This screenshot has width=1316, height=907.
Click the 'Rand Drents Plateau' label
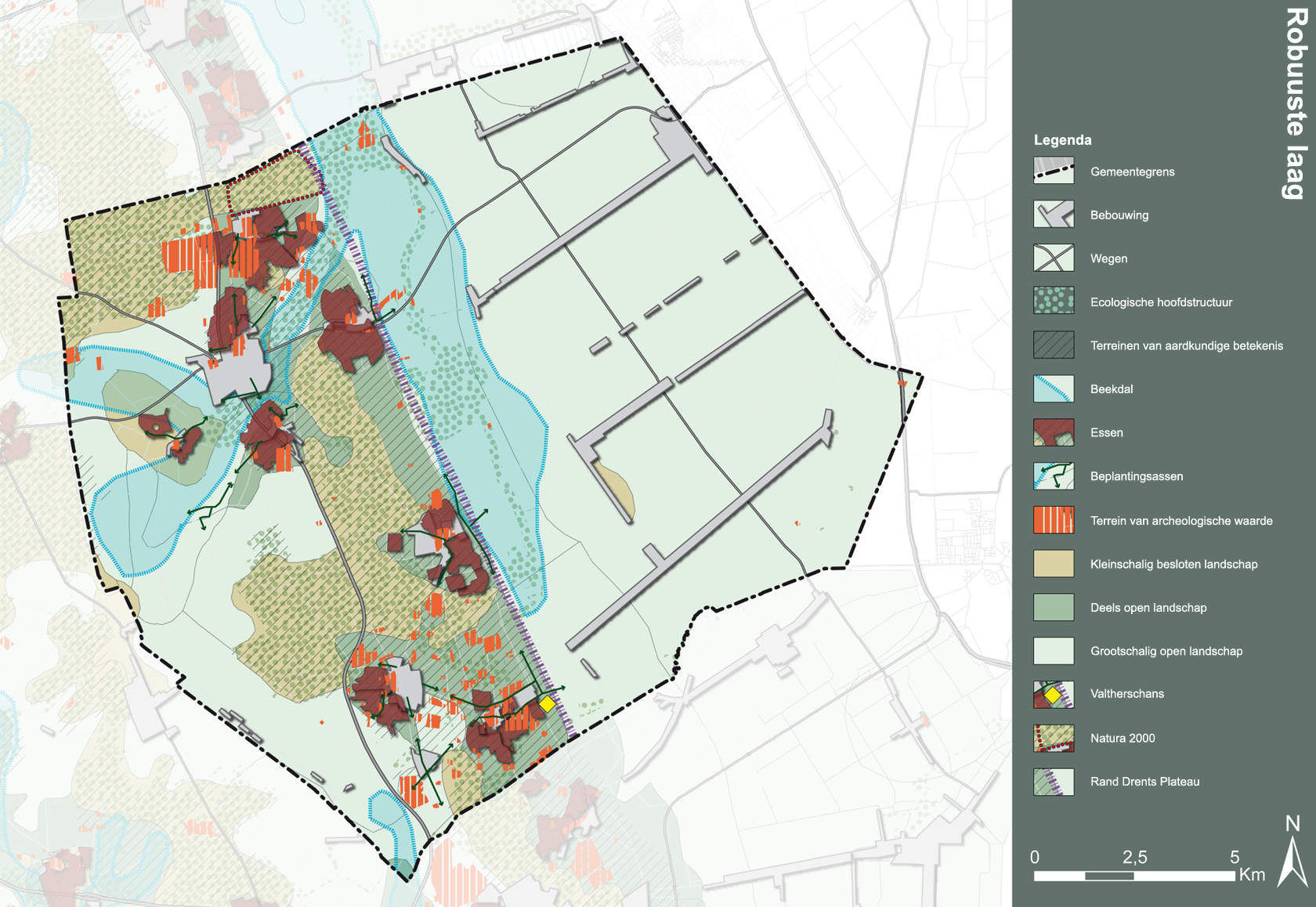point(1144,782)
